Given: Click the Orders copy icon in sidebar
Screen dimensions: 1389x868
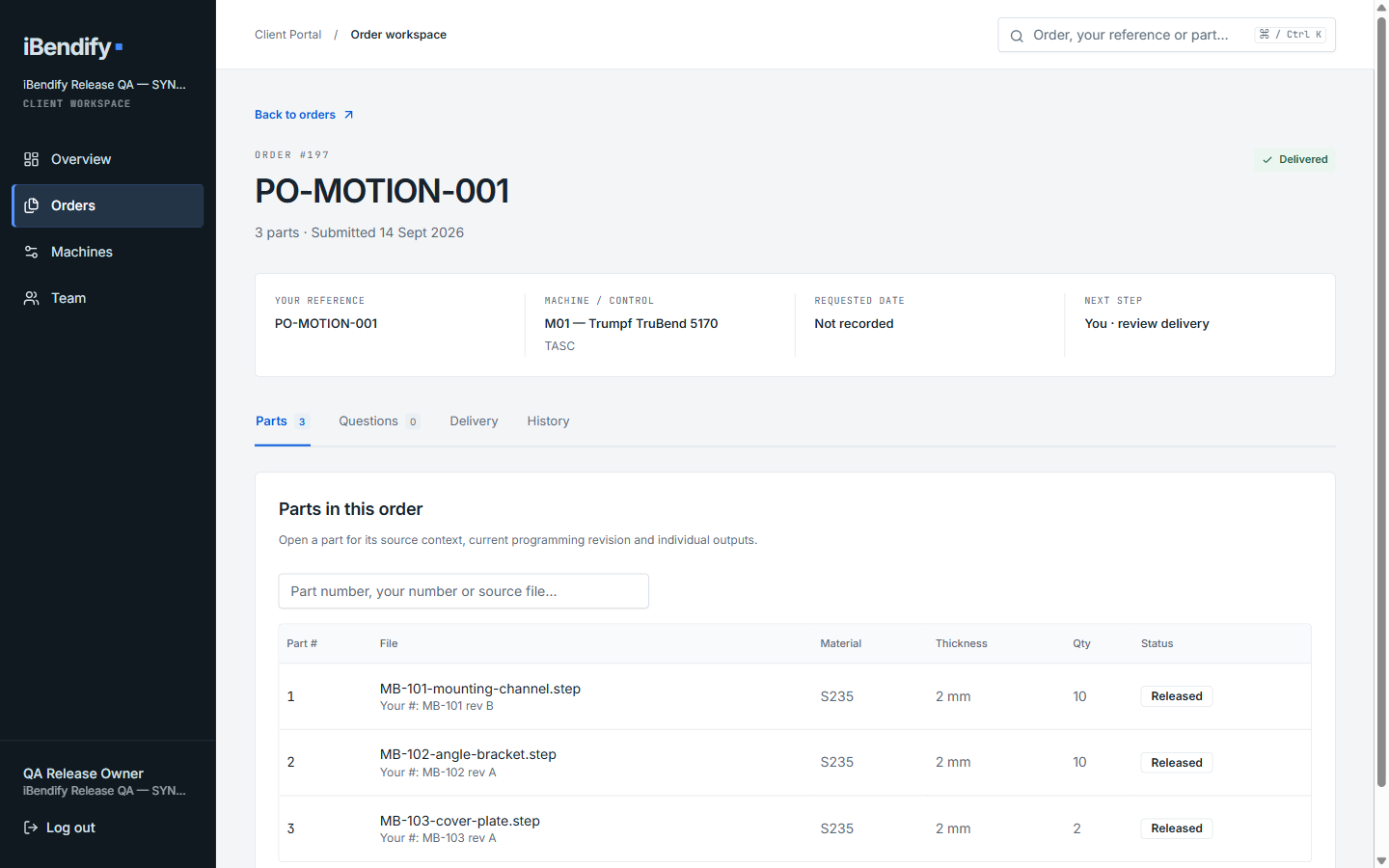Looking at the screenshot, I should point(32,205).
